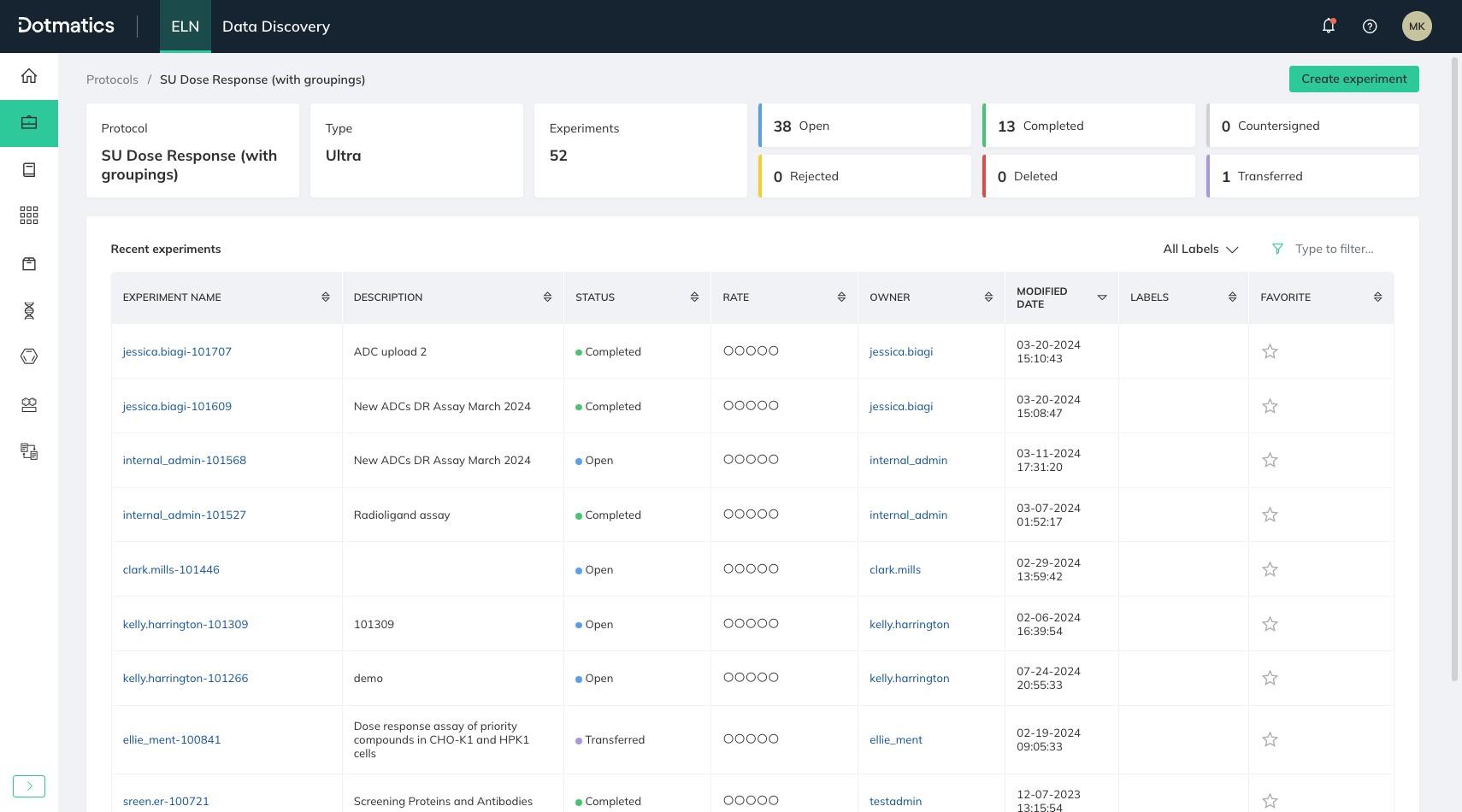Expand the sidebar with the arrow button
The image size is (1462, 812).
click(x=29, y=786)
